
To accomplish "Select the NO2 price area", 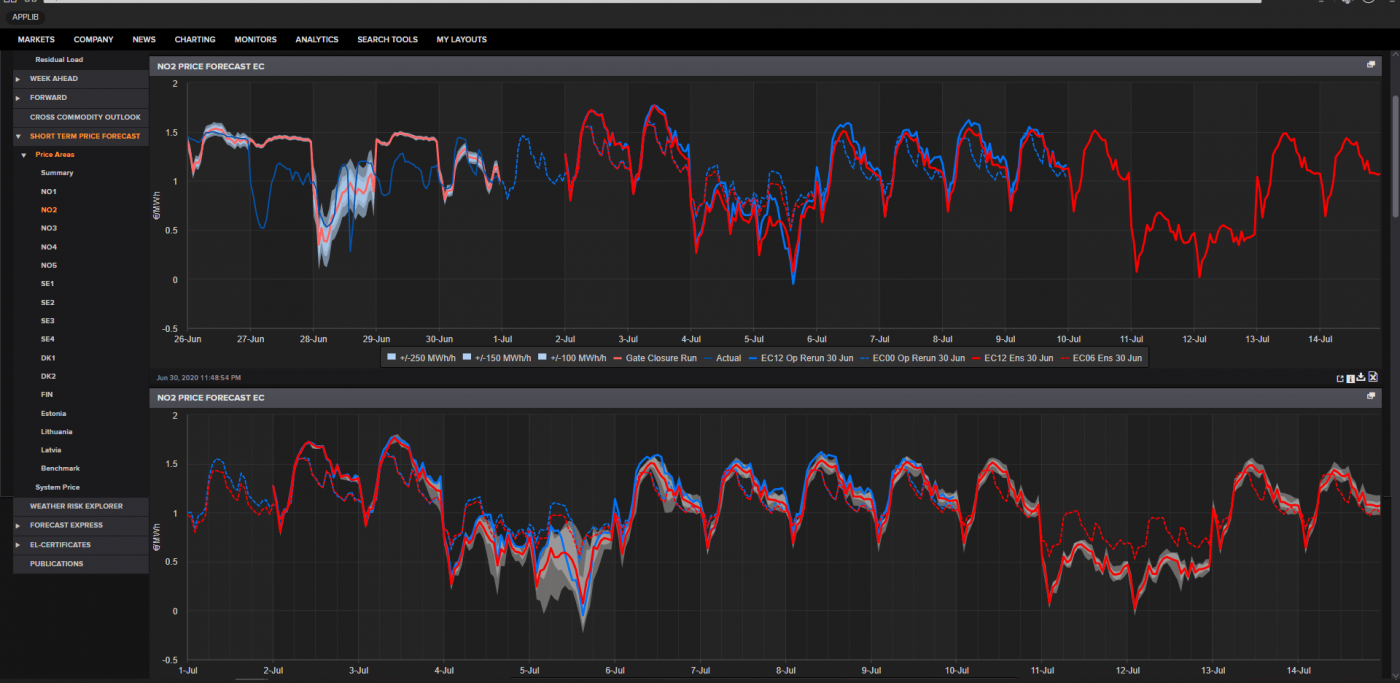I will pos(49,210).
